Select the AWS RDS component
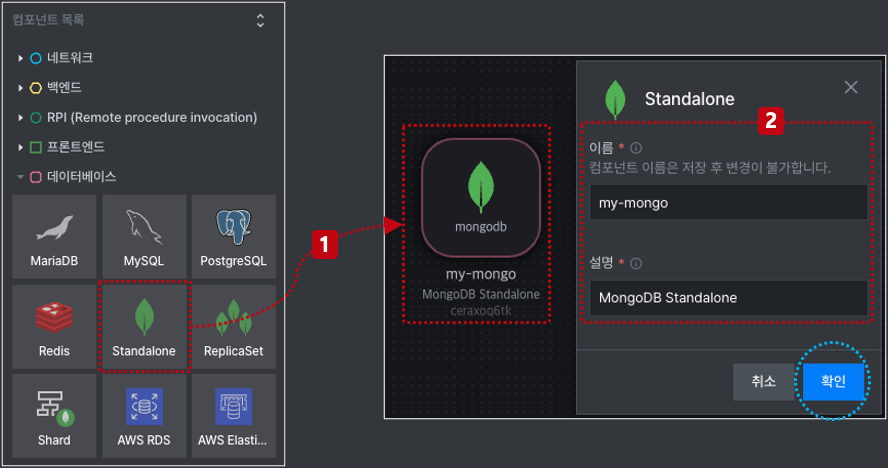 pyautogui.click(x=144, y=415)
